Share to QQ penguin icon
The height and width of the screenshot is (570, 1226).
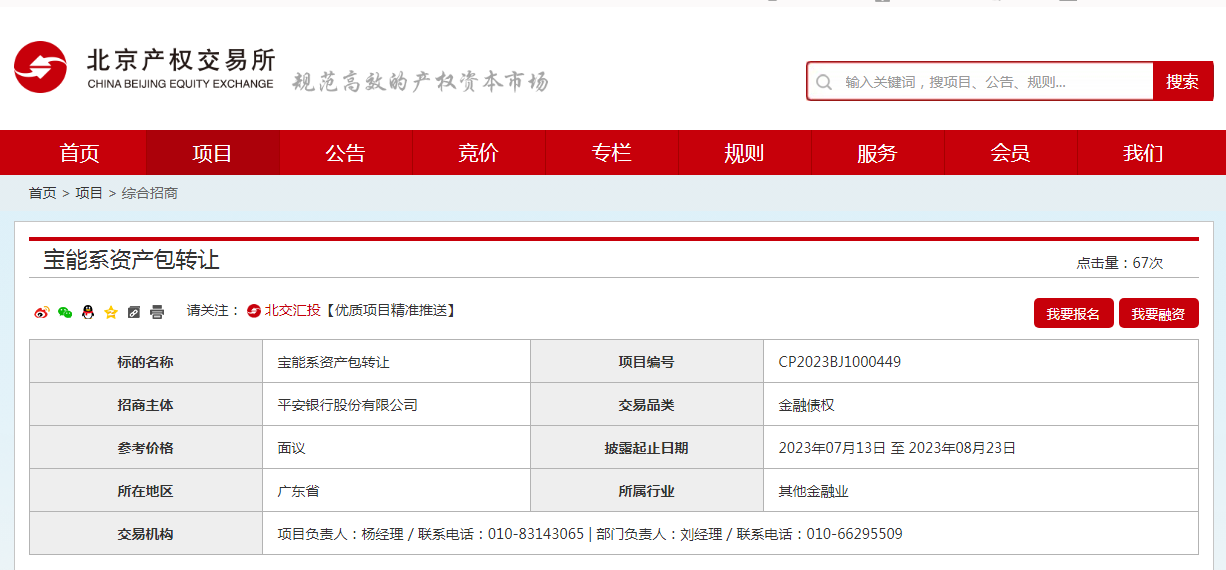(x=88, y=312)
